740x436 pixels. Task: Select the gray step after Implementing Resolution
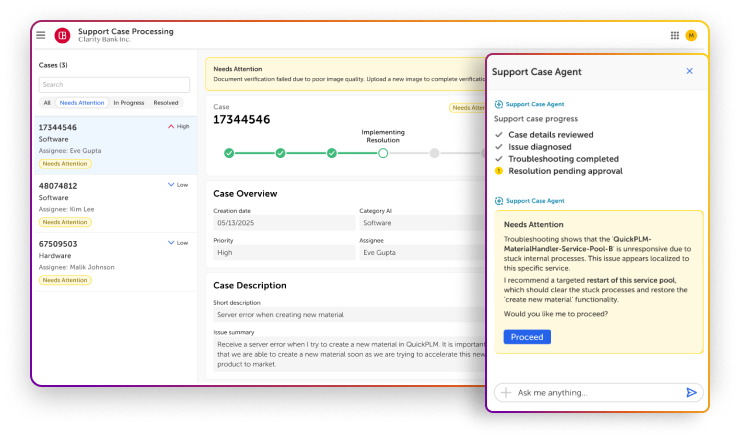(434, 153)
